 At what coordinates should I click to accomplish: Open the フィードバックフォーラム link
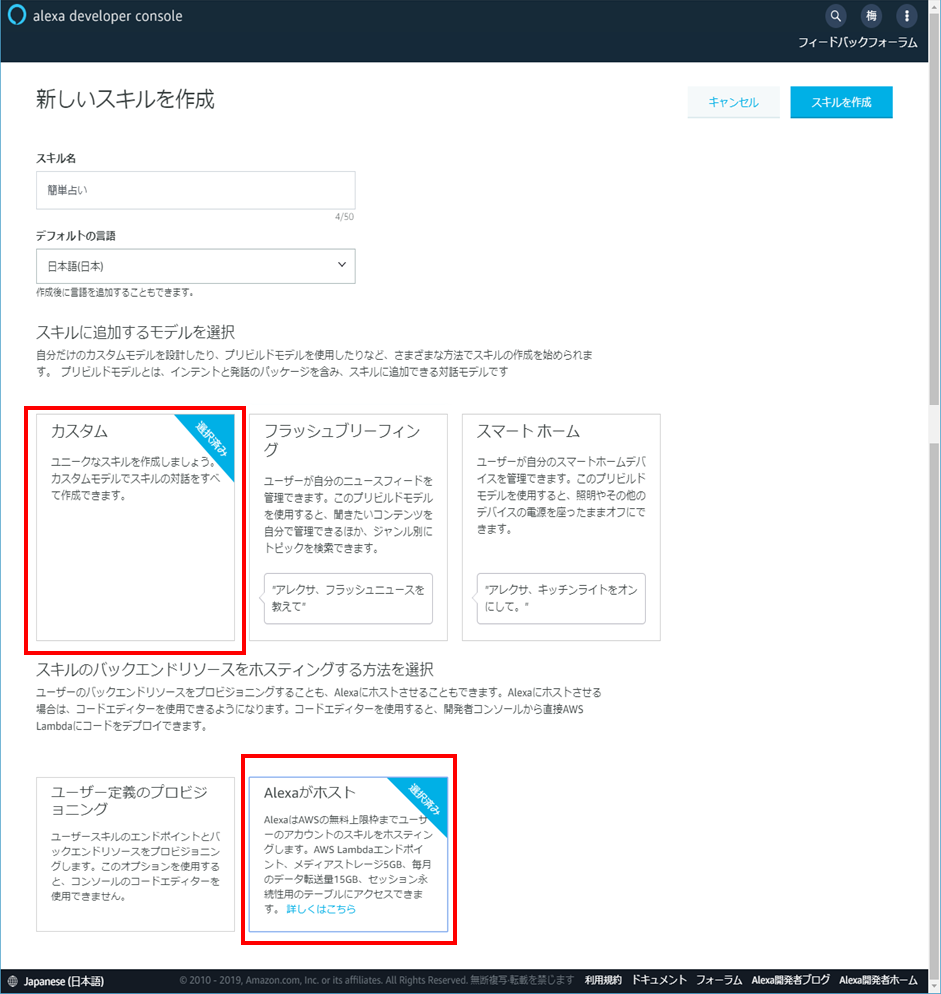pyautogui.click(x=857, y=42)
